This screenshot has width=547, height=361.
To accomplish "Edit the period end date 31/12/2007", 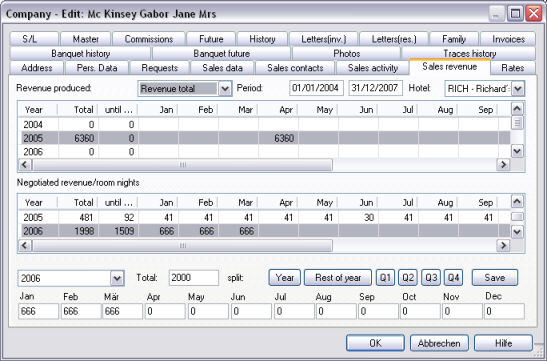I will pos(375,88).
